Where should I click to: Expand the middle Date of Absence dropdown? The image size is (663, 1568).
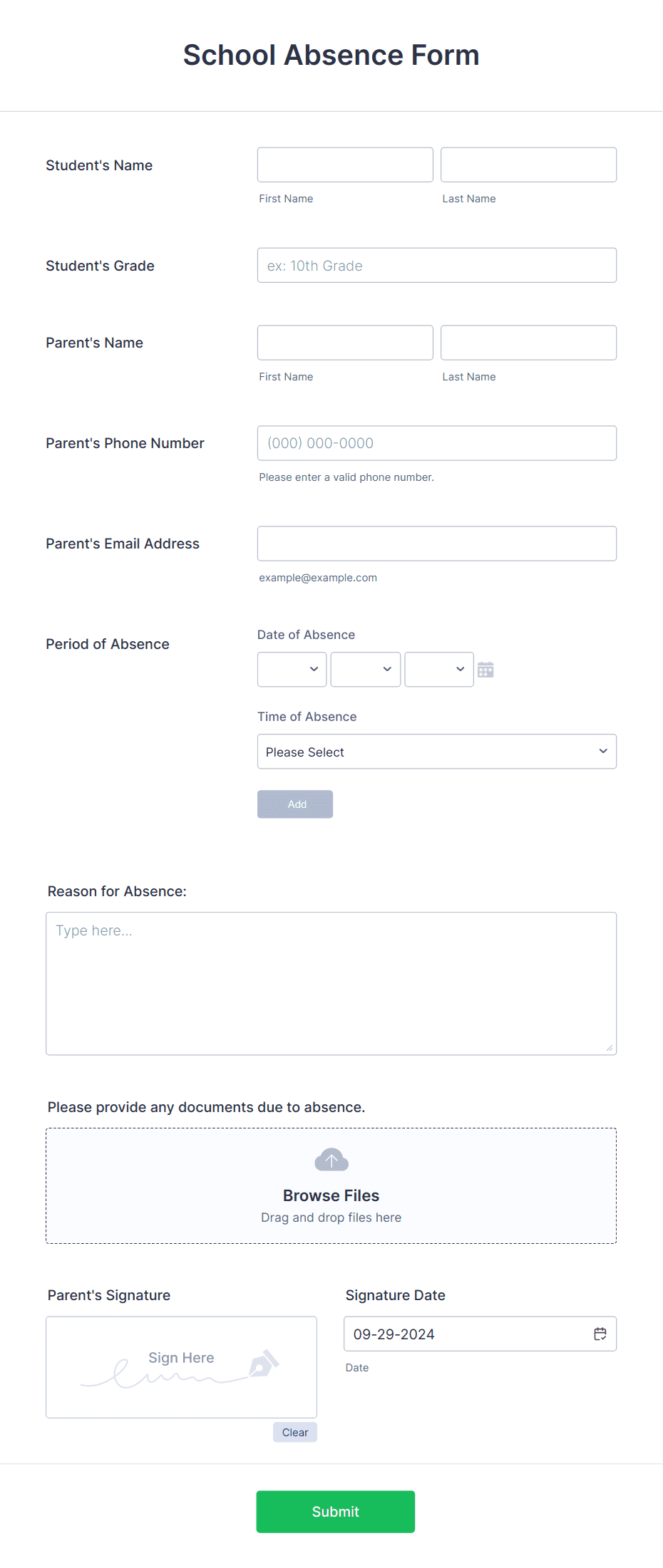[x=365, y=669]
